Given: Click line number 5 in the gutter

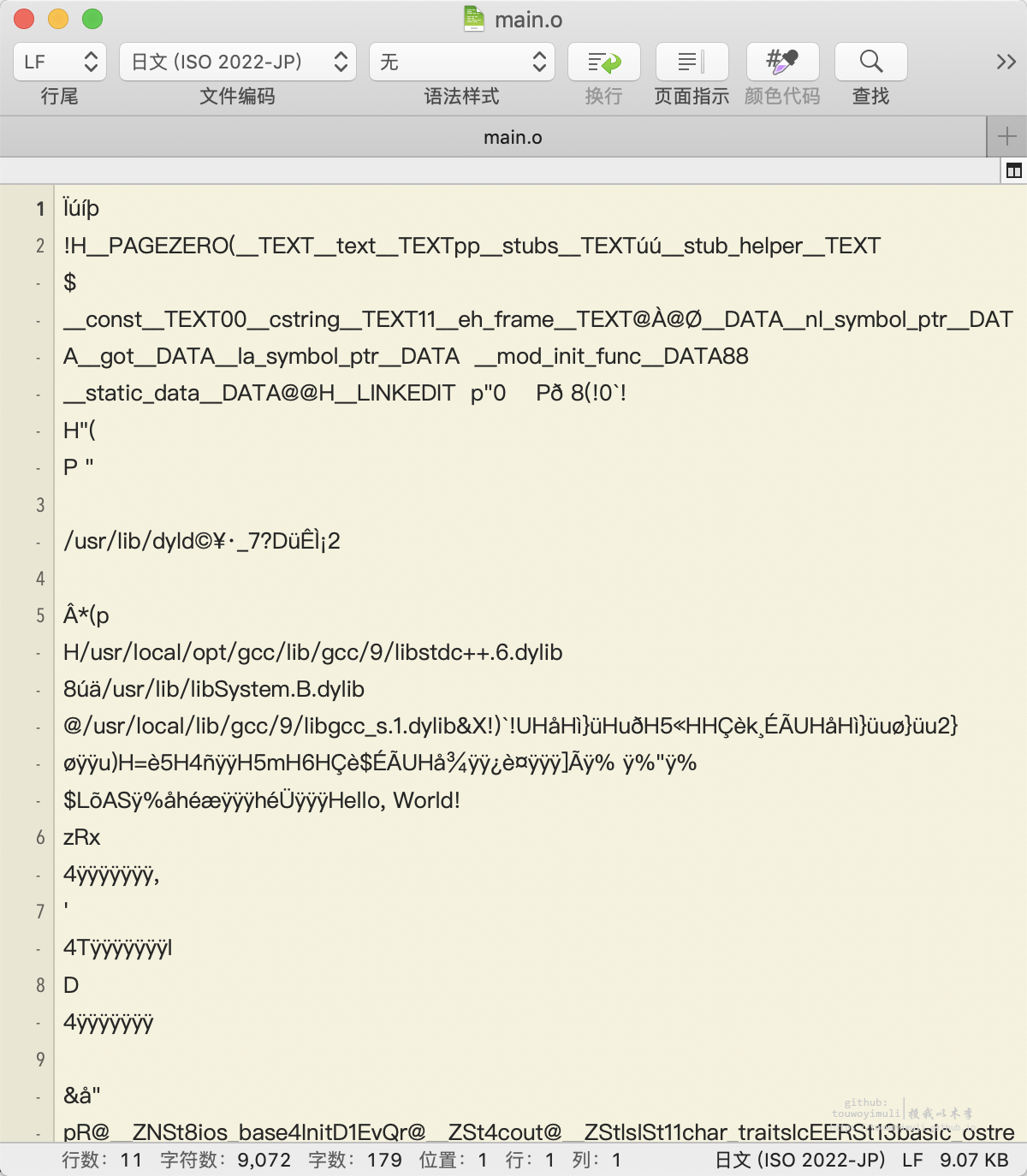Looking at the screenshot, I should [40, 615].
